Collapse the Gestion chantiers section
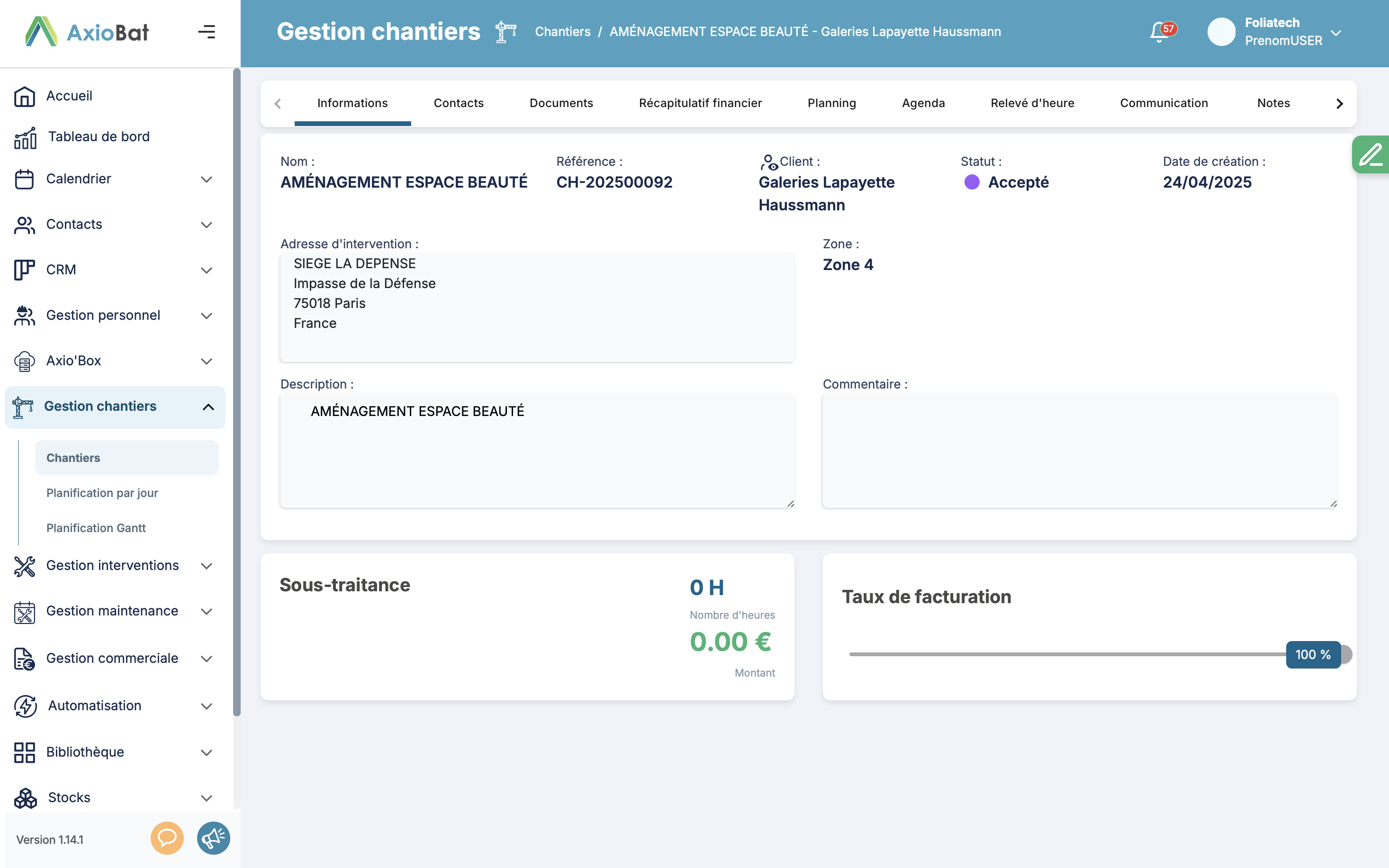Screen dimensions: 1389x868 [208, 407]
